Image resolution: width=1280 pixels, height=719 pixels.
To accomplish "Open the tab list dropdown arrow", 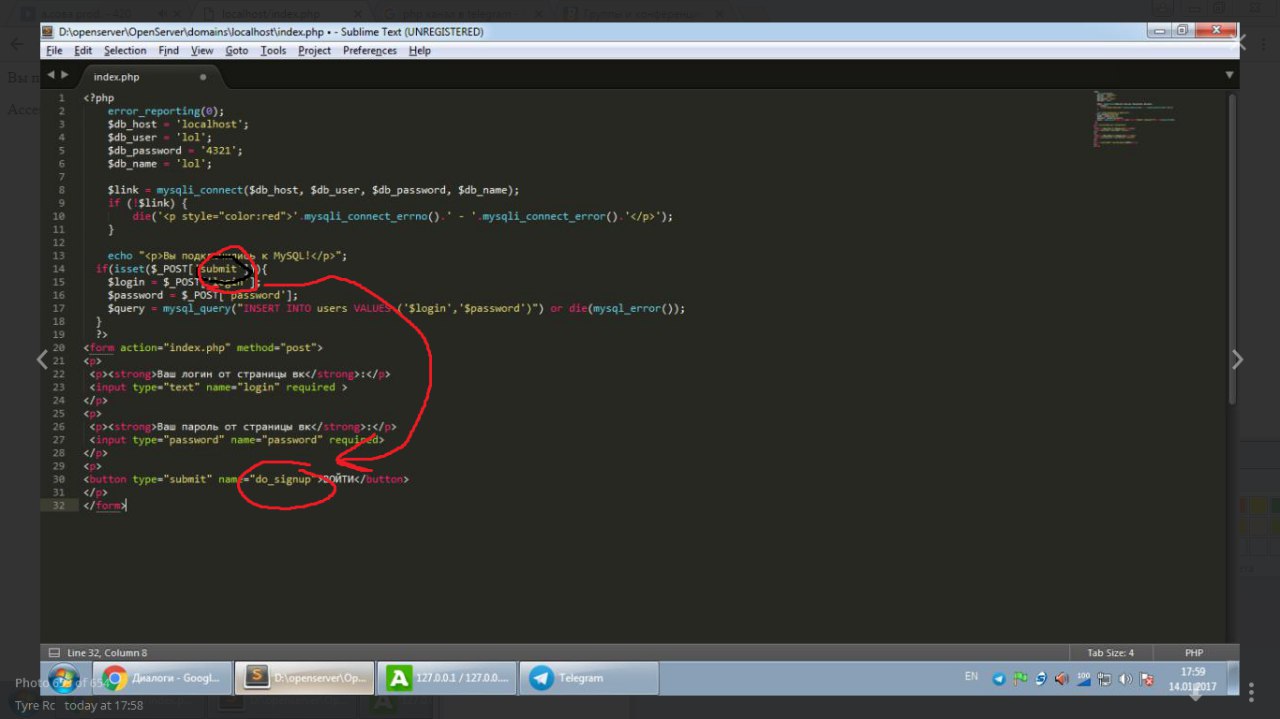I will click(x=1229, y=75).
